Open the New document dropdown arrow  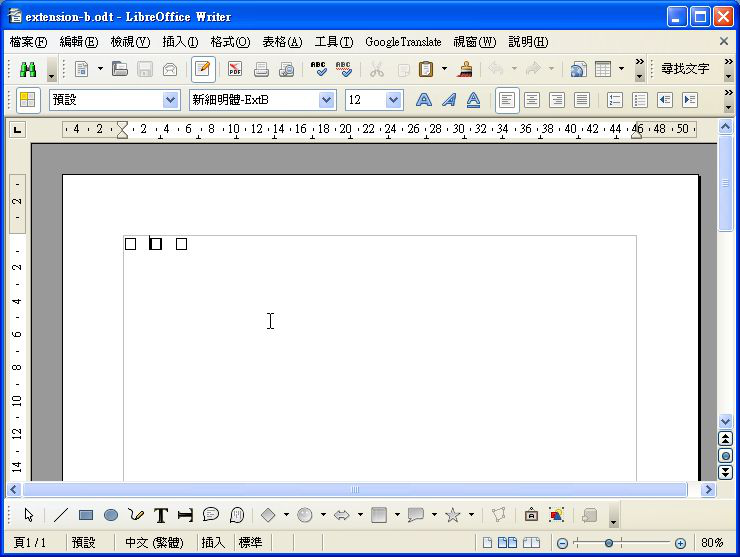[x=100, y=69]
